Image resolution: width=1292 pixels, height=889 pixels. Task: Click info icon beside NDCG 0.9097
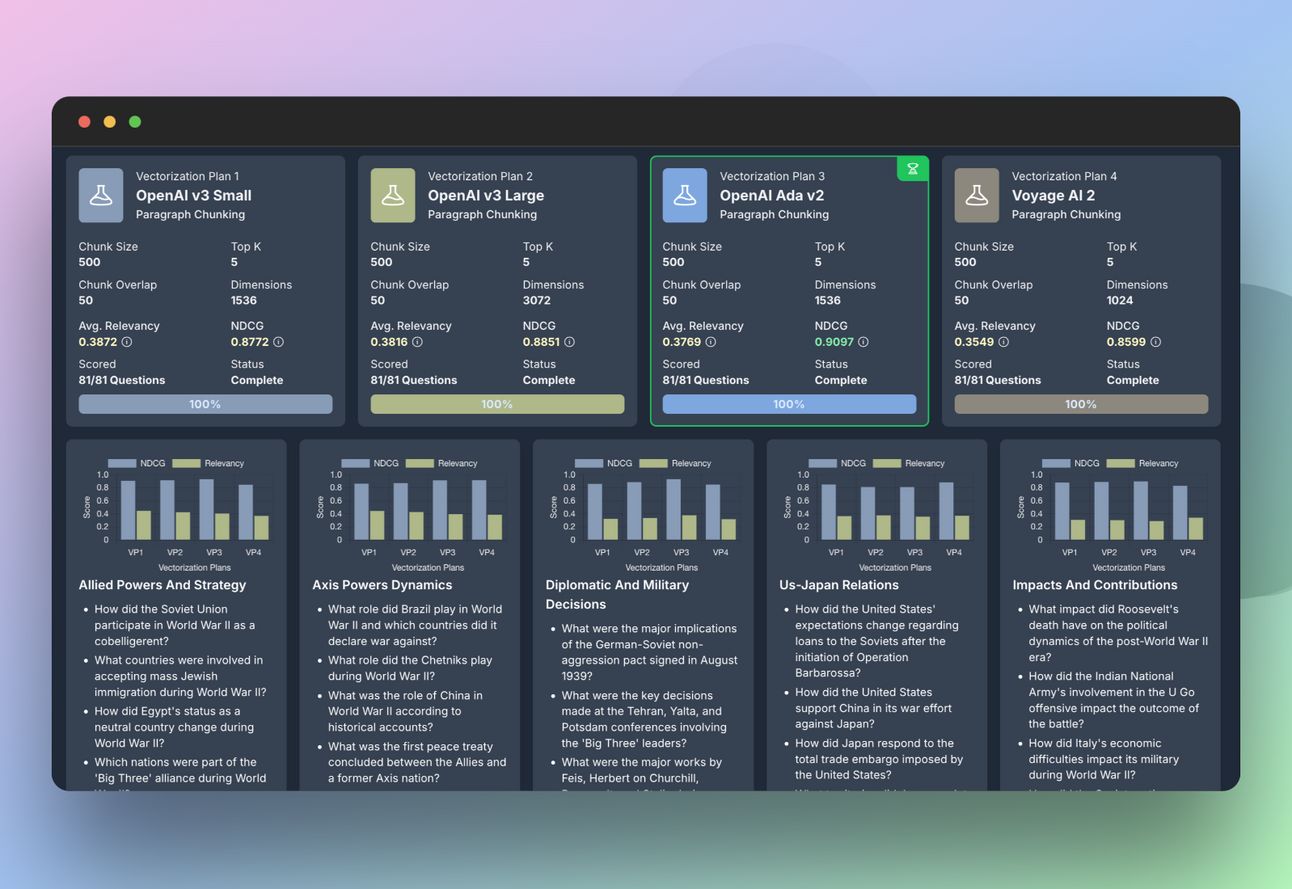tap(863, 342)
